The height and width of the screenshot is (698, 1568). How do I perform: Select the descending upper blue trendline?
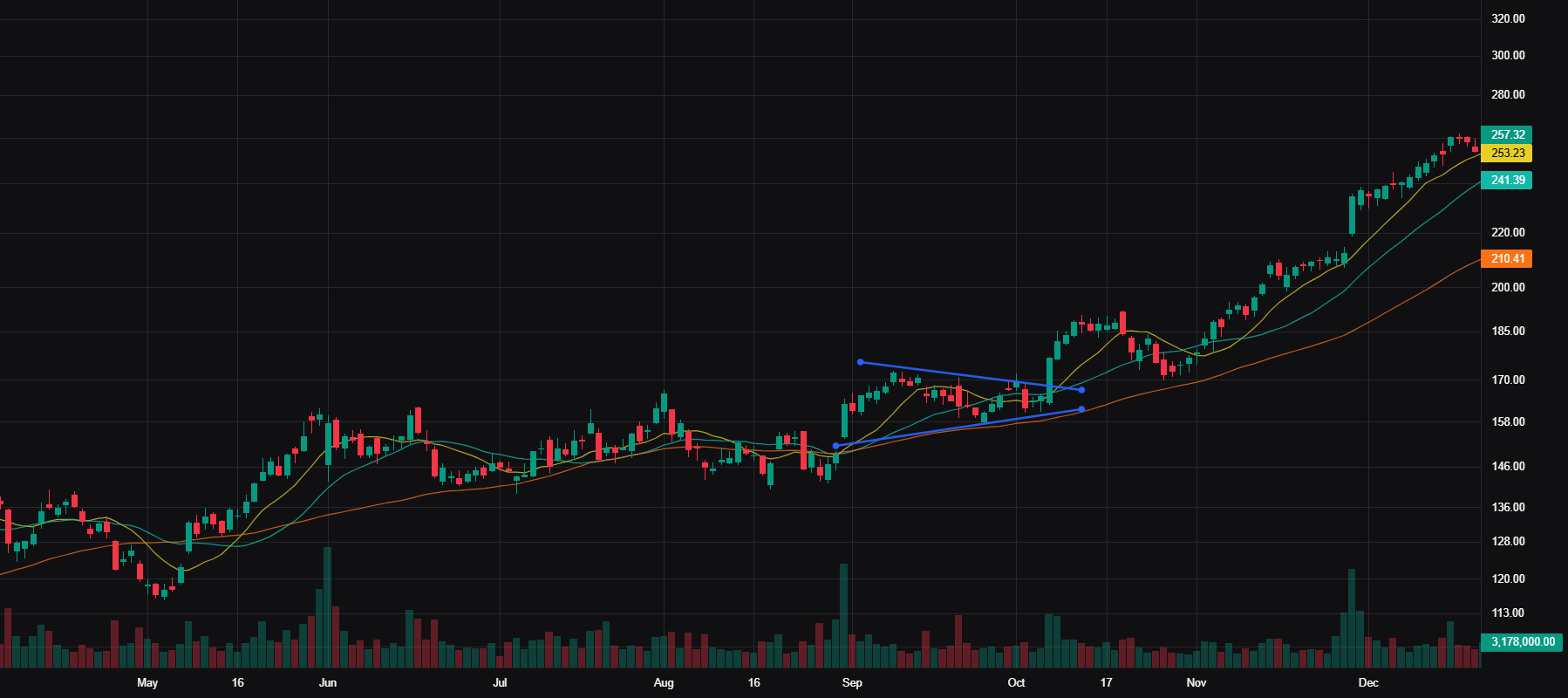(x=971, y=376)
